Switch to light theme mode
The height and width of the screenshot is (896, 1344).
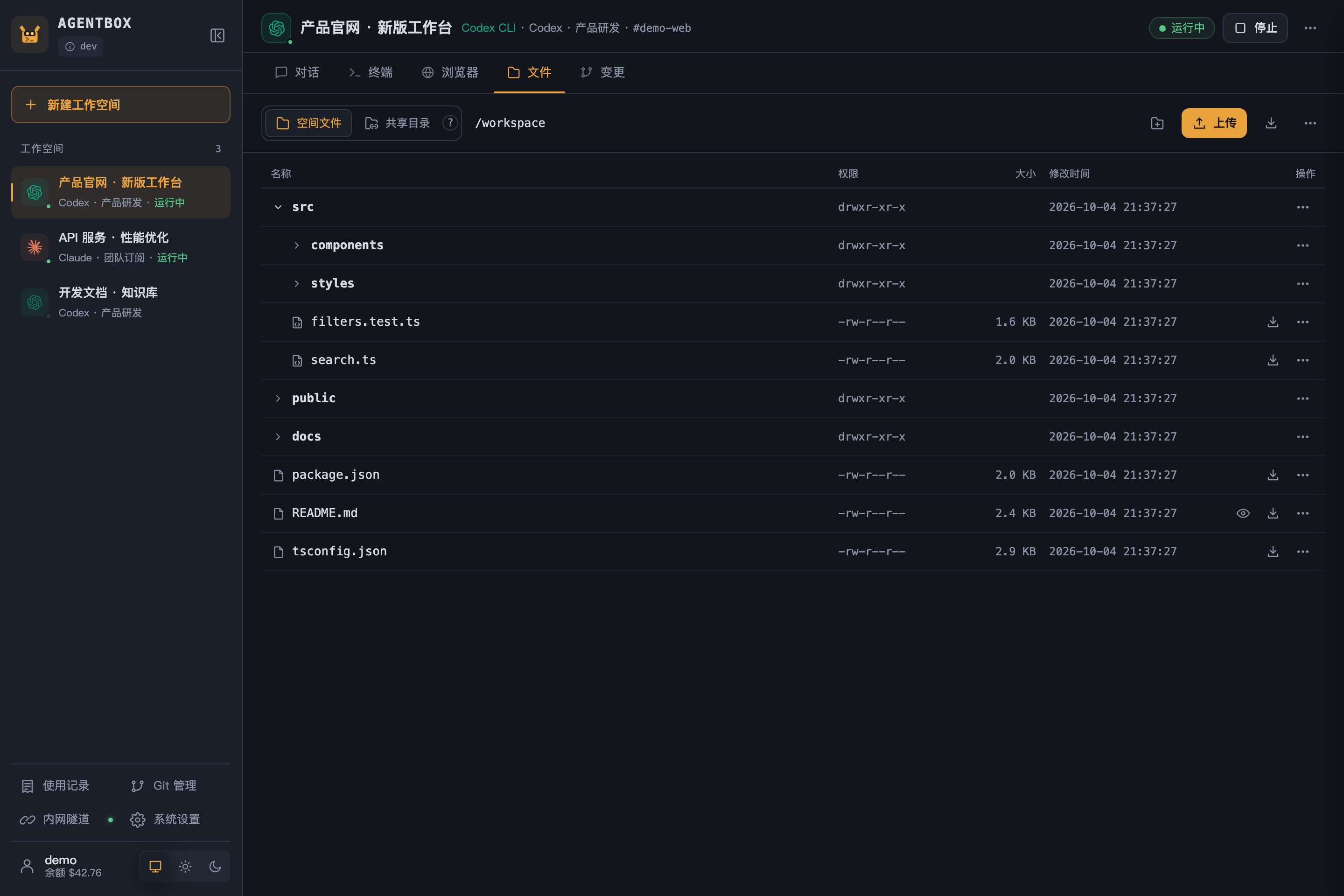[185, 866]
